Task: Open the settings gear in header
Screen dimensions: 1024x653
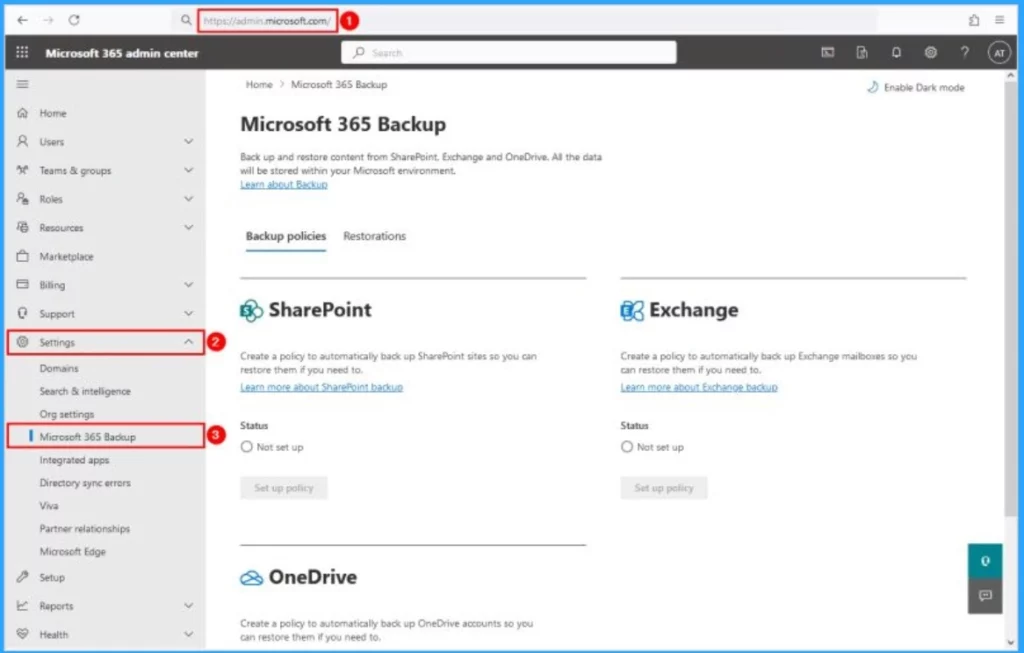Action: 931,52
